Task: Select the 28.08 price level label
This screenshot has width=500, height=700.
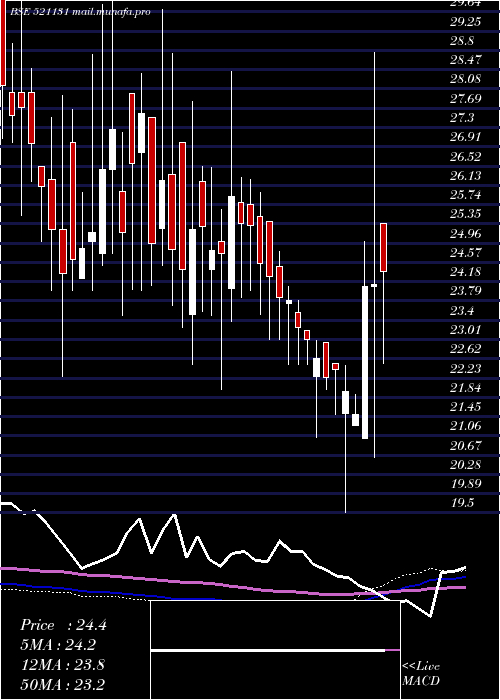Action: coord(465,79)
